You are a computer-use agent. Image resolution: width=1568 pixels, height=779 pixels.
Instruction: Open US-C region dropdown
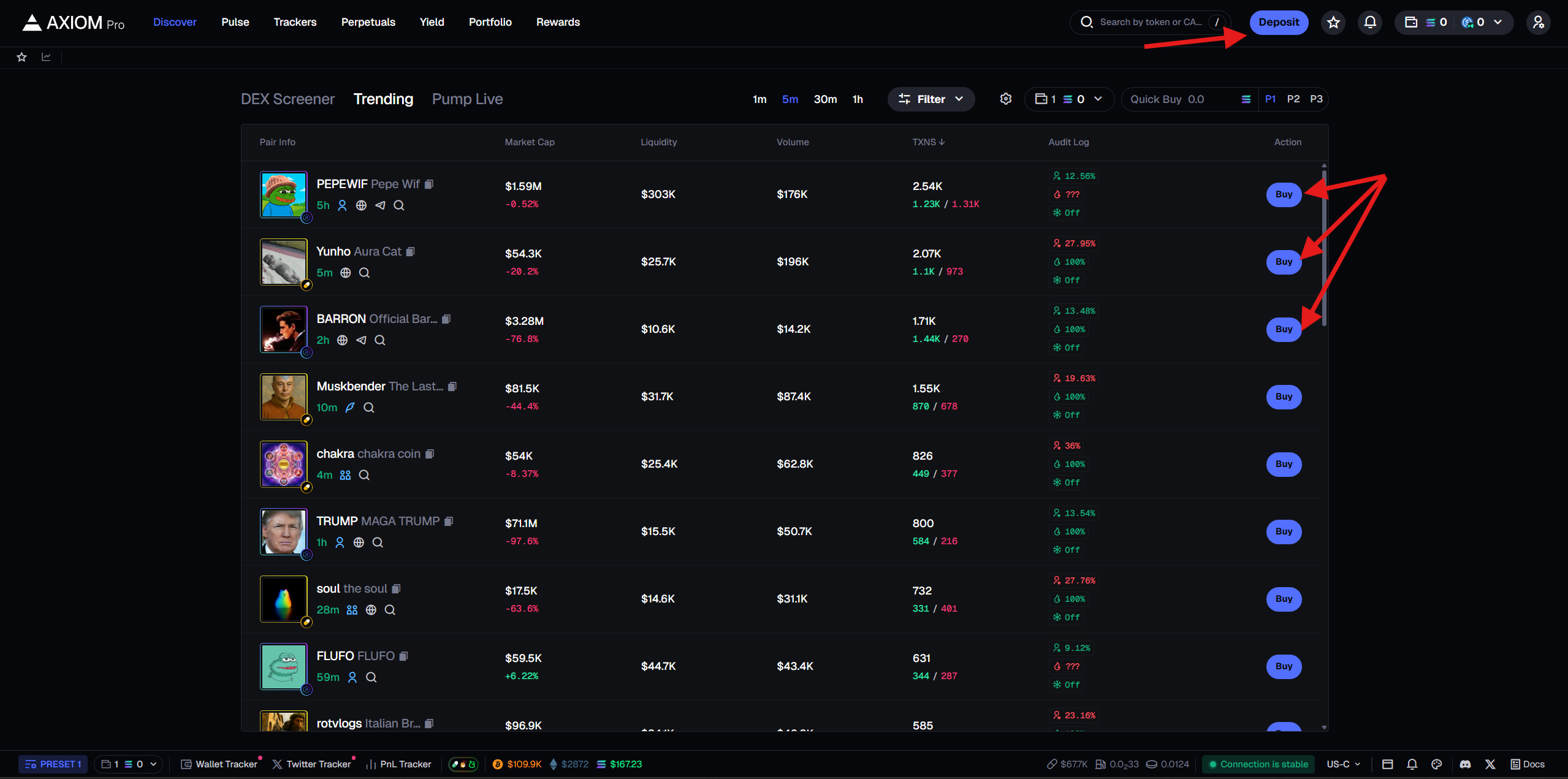pos(1344,764)
